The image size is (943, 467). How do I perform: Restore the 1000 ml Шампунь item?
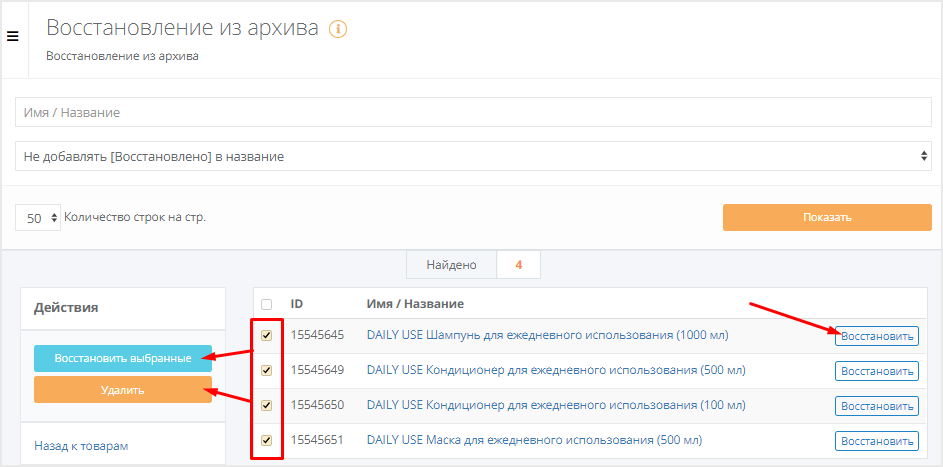[876, 337]
